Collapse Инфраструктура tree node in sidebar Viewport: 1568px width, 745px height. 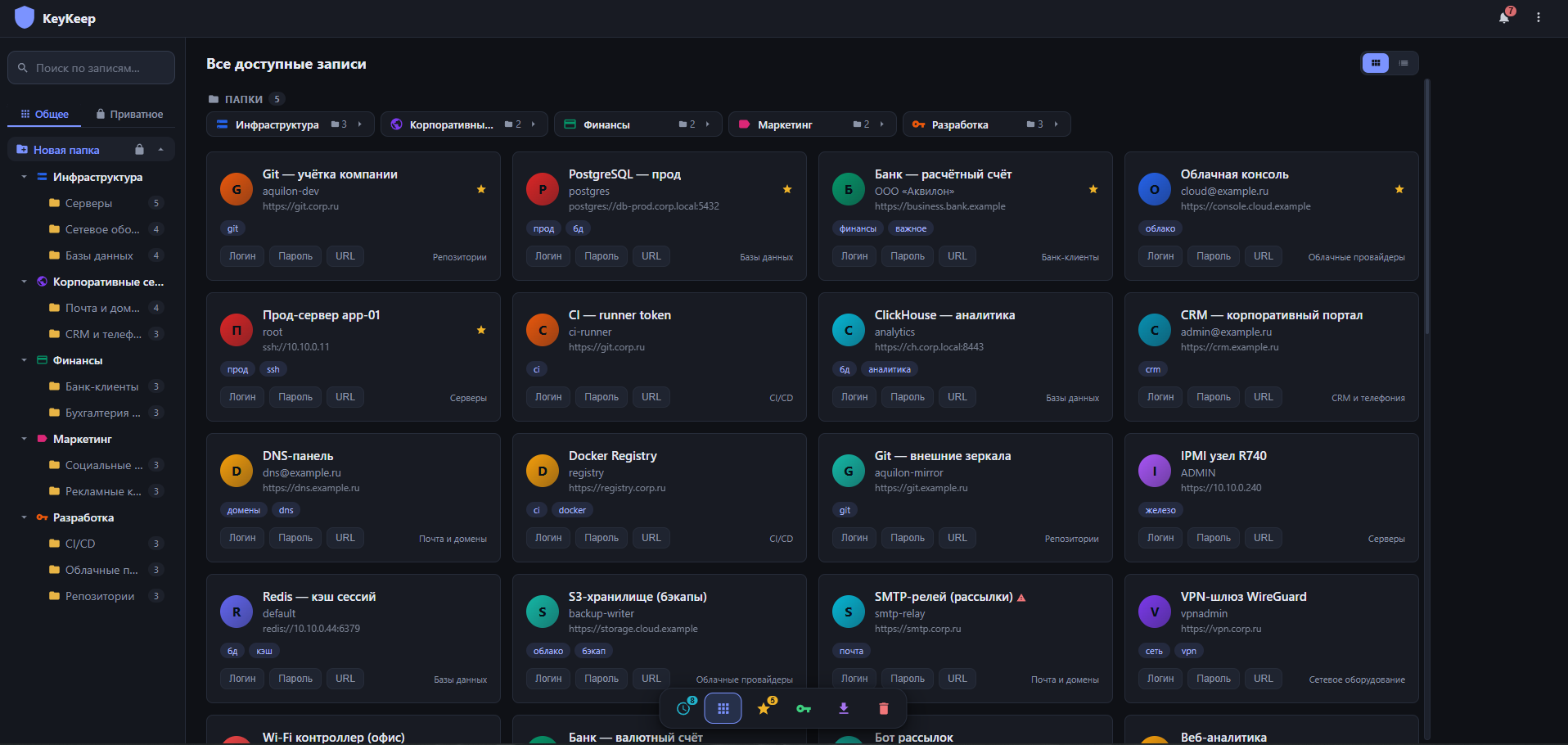click(24, 177)
